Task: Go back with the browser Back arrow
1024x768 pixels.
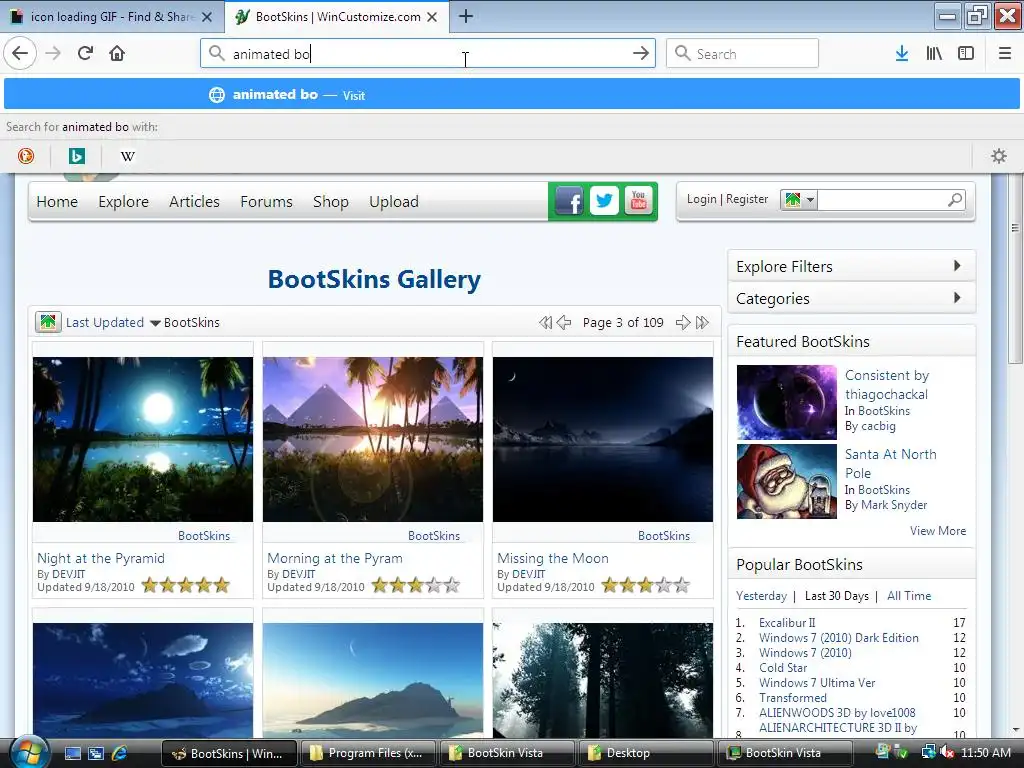Action: [x=20, y=53]
